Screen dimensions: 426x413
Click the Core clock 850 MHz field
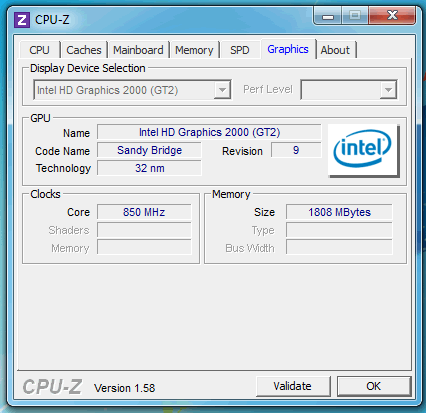[144, 212]
